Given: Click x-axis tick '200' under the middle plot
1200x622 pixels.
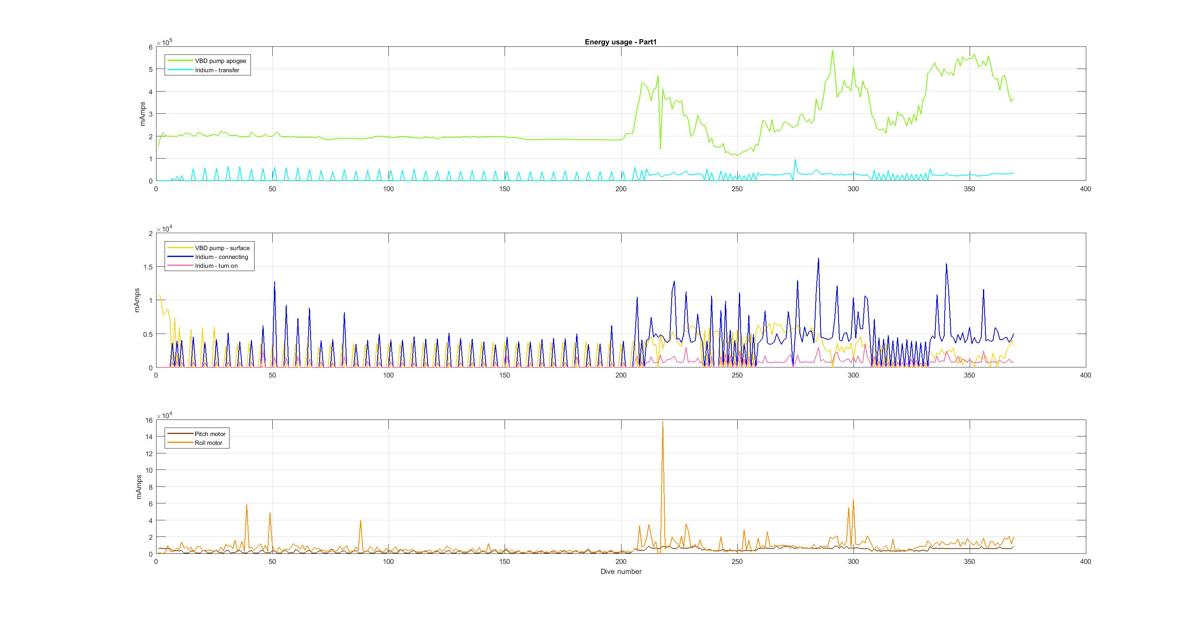Looking at the screenshot, I should tap(621, 375).
